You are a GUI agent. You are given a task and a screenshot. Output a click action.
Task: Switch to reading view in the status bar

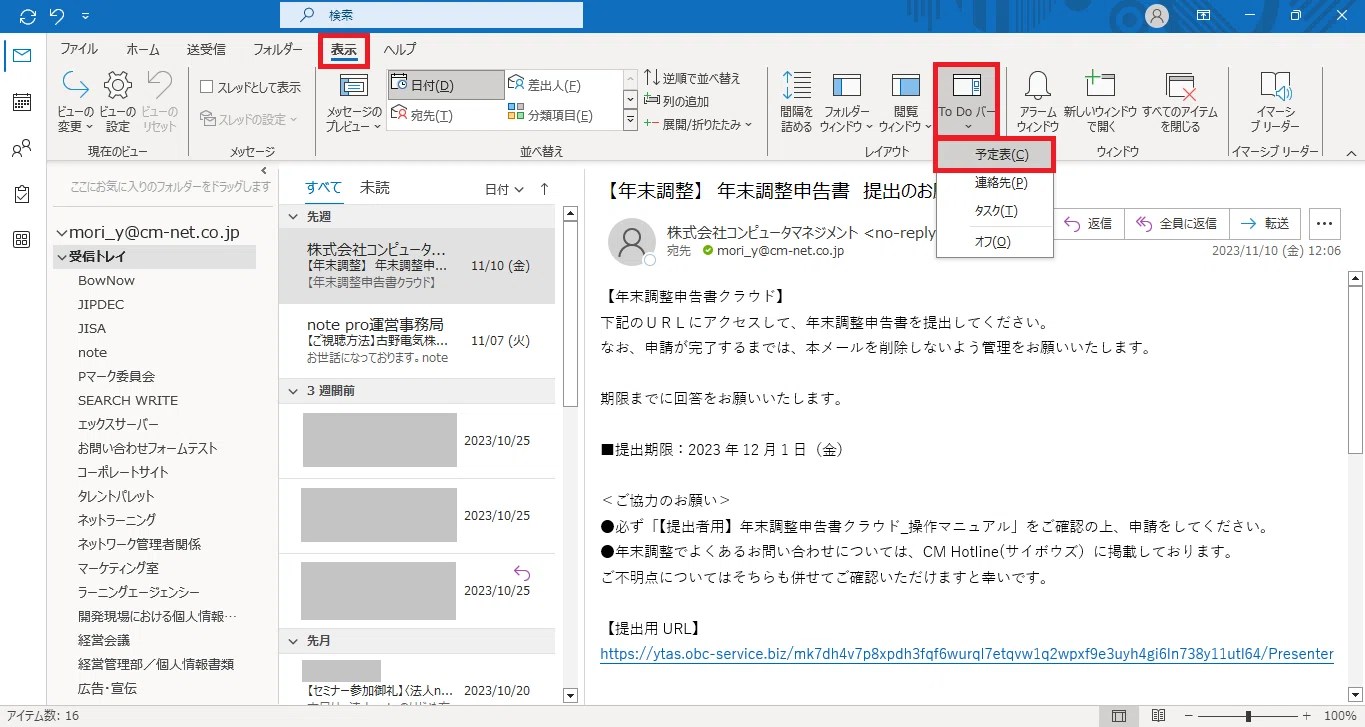(x=1157, y=716)
